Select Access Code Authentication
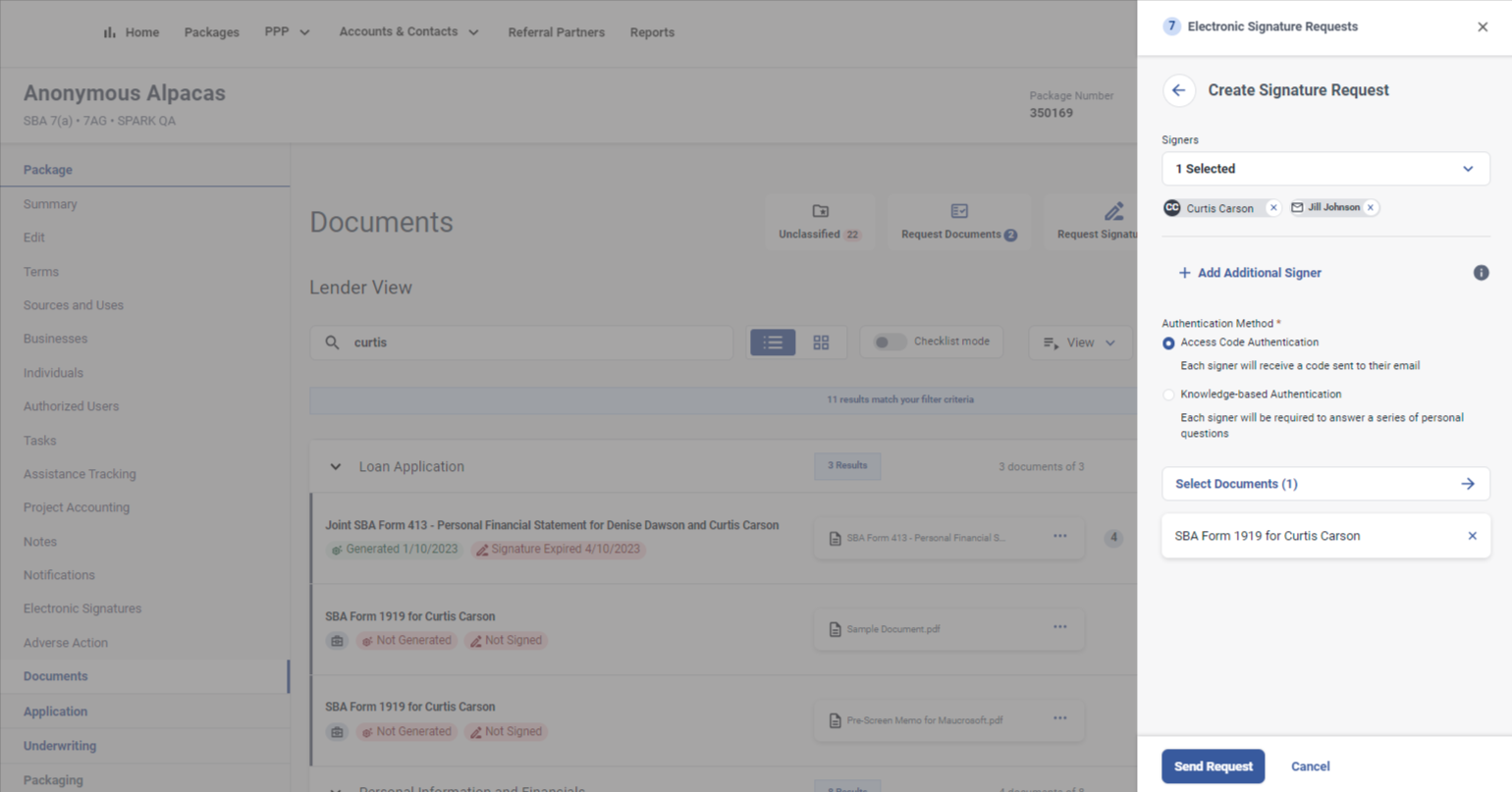1512x792 pixels. click(x=1168, y=343)
